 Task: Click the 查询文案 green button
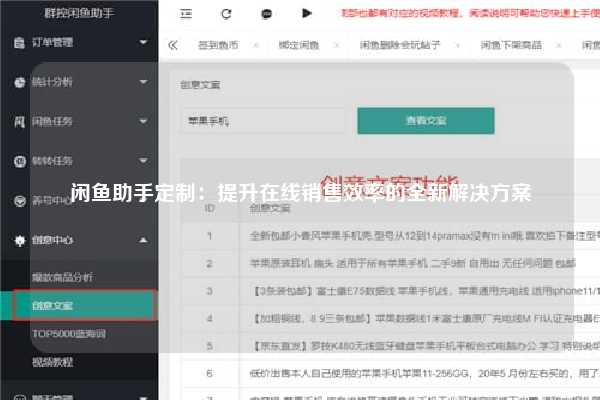point(426,121)
